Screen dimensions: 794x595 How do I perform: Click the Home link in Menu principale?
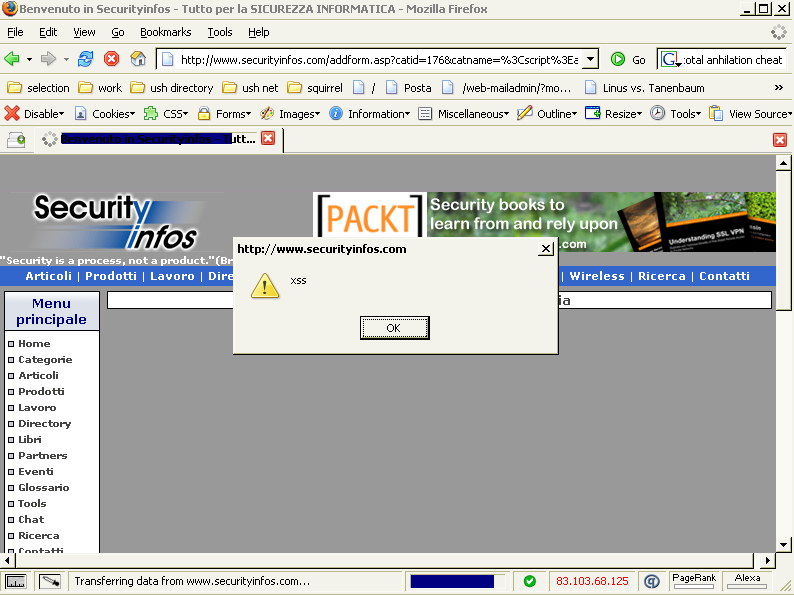point(34,343)
